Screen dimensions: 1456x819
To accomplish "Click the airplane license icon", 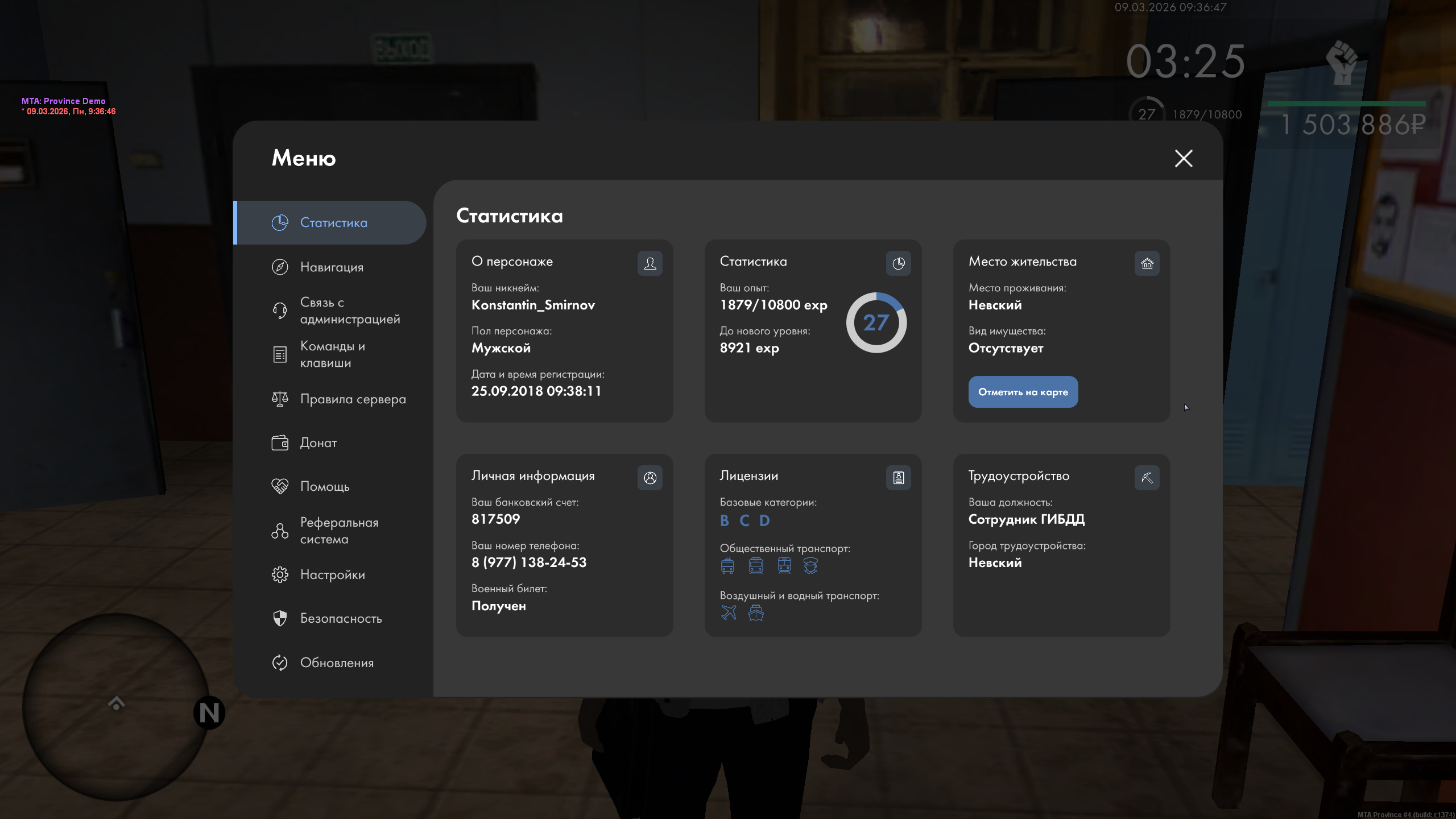I will (729, 613).
